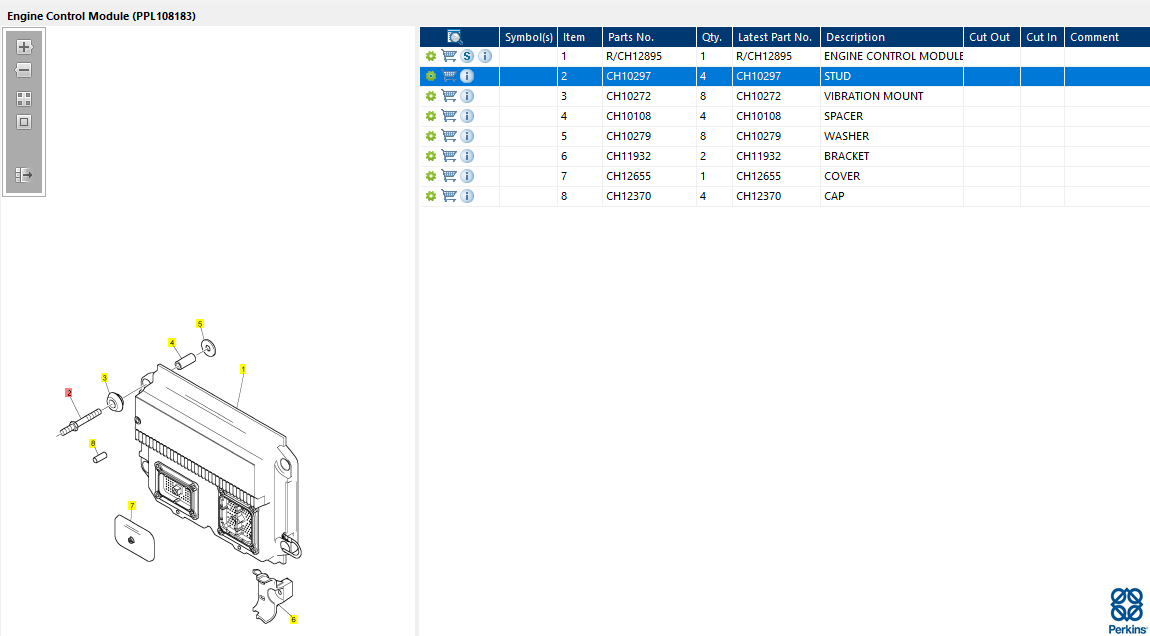Screen dimensions: 1150x636
Task: Click green gear icon for BRACKET row
Action: point(431,156)
